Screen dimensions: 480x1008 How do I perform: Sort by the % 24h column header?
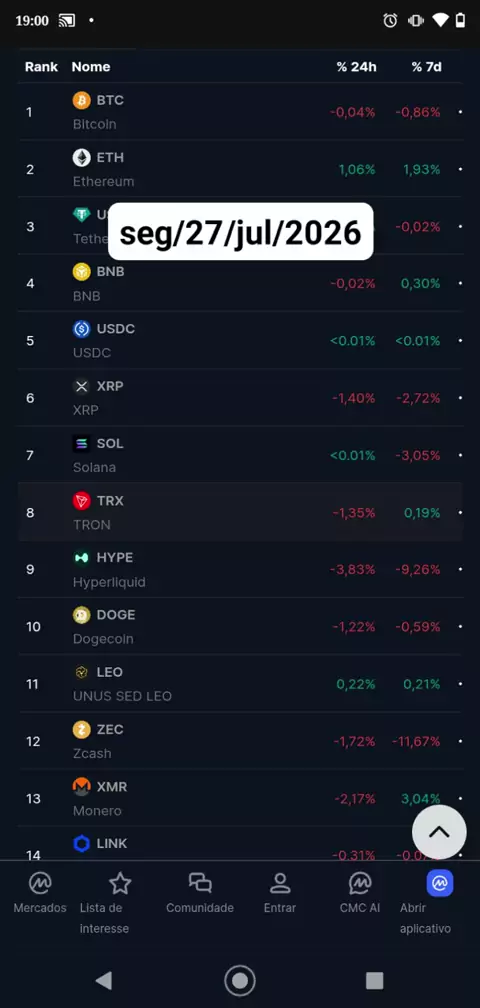point(357,67)
